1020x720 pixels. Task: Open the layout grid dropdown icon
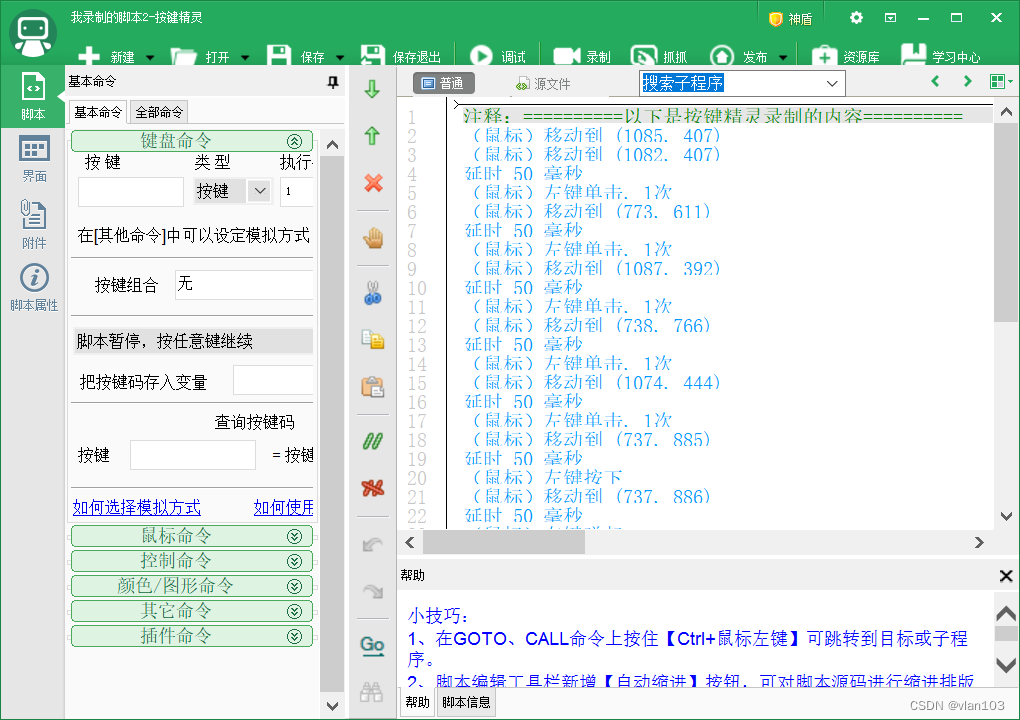(1000, 81)
